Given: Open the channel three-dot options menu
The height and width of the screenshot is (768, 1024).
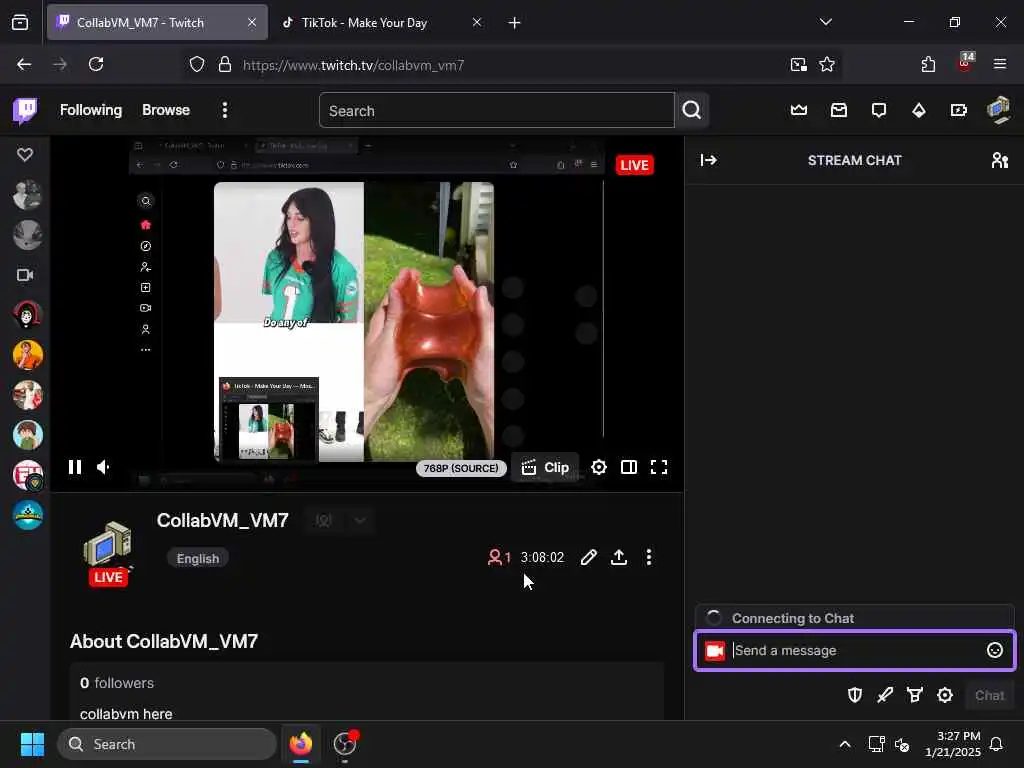Looking at the screenshot, I should coord(648,557).
